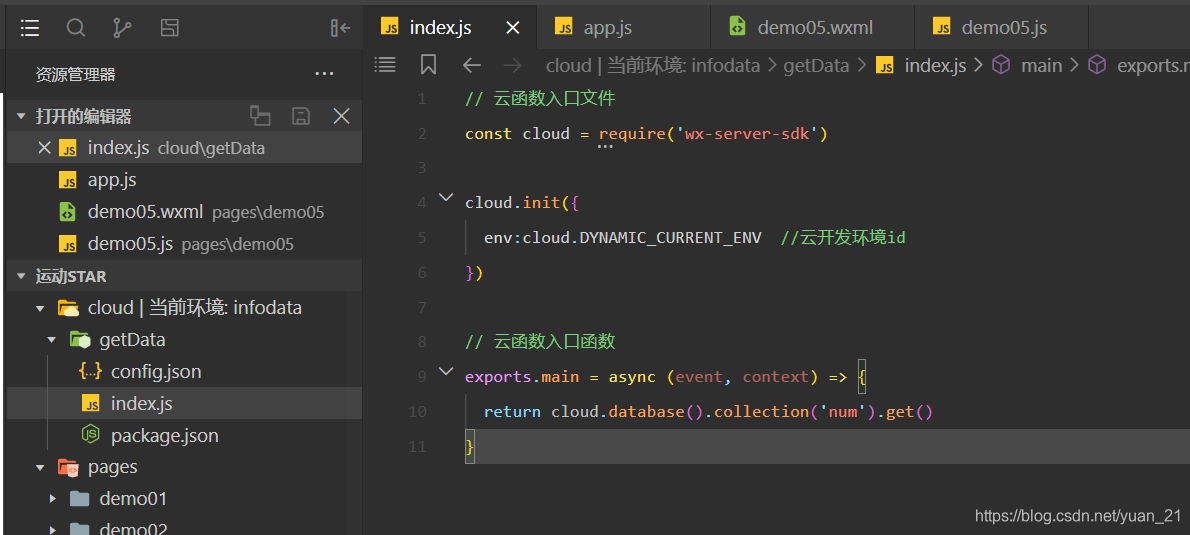The height and width of the screenshot is (535, 1190).
Task: Click the require keyword on line 2
Action: click(x=632, y=134)
